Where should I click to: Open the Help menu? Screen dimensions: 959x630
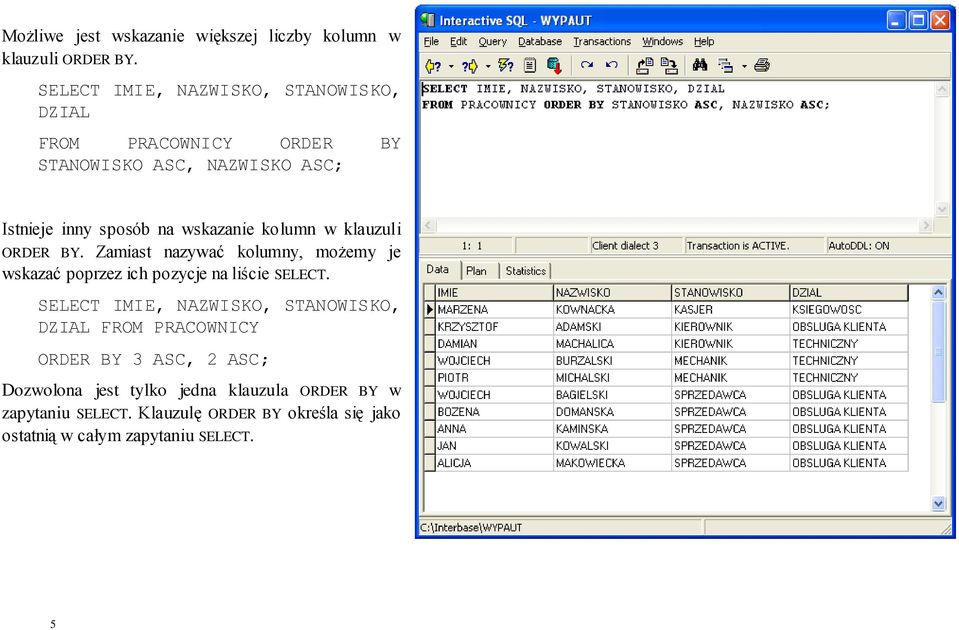pyautogui.click(x=703, y=42)
